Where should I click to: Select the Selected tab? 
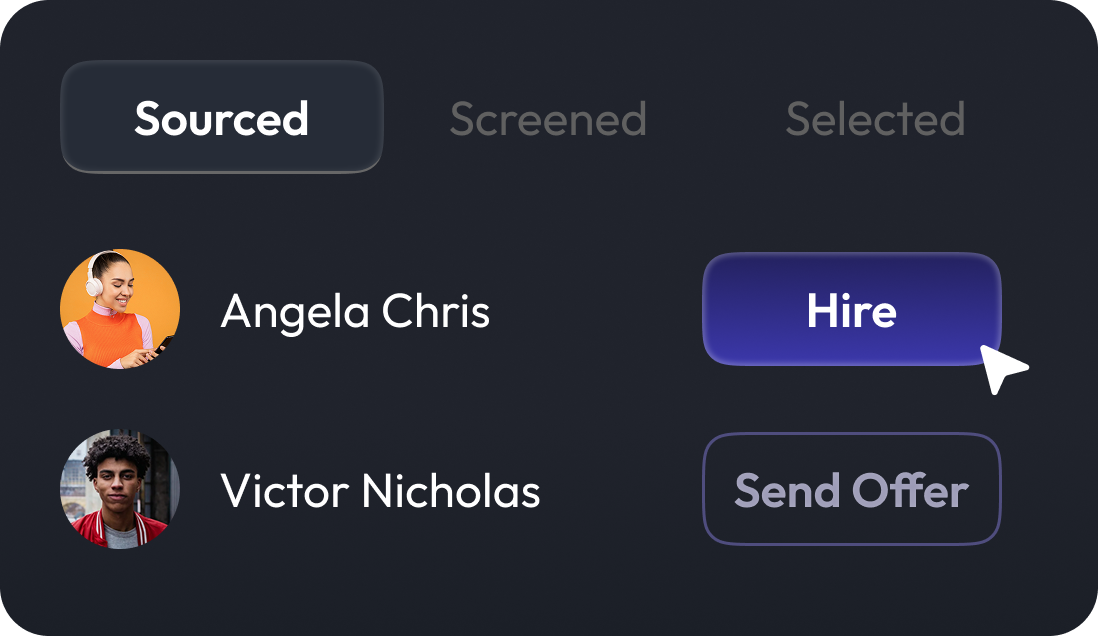click(x=875, y=119)
